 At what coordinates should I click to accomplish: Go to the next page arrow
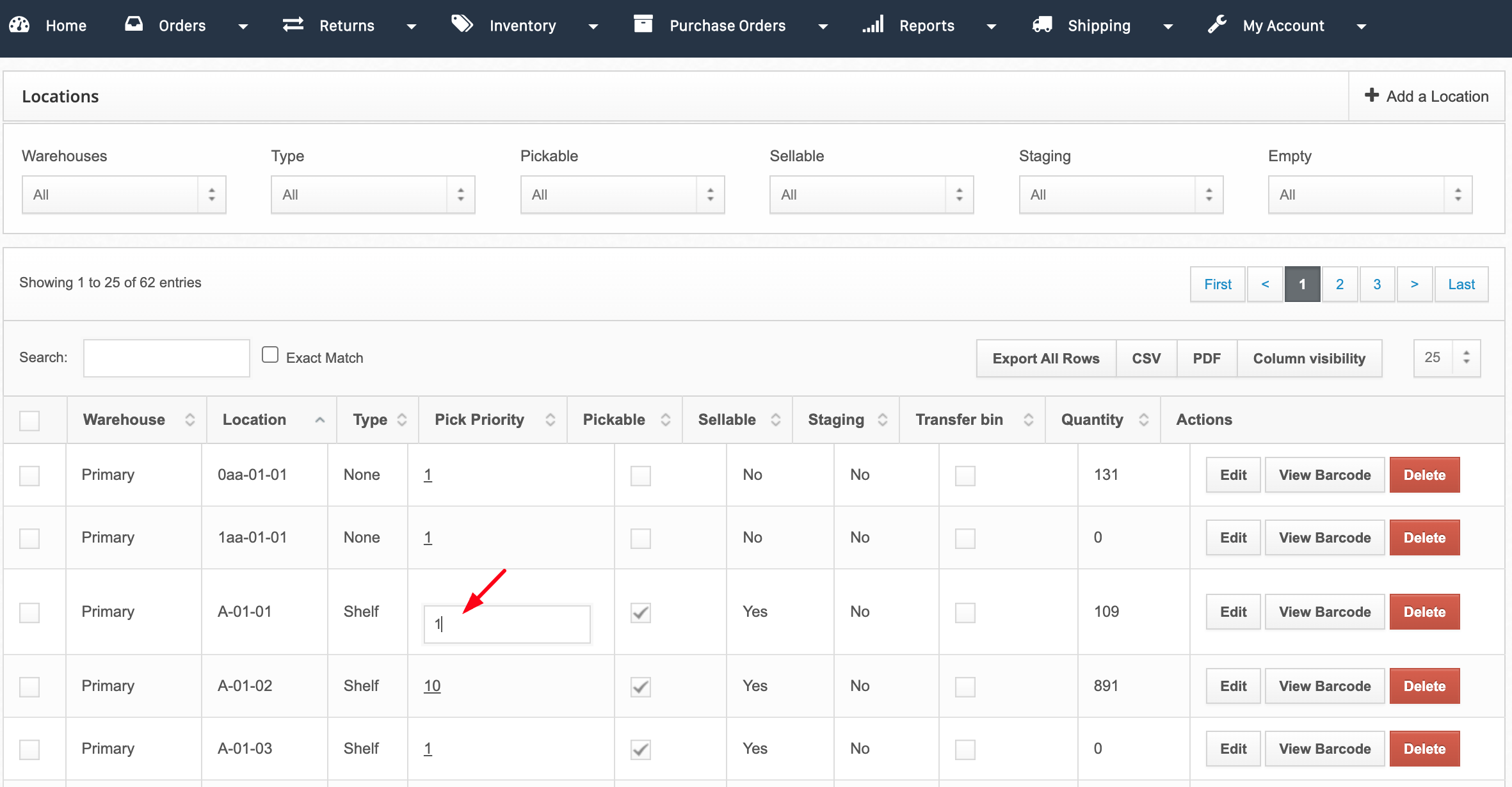click(x=1414, y=284)
